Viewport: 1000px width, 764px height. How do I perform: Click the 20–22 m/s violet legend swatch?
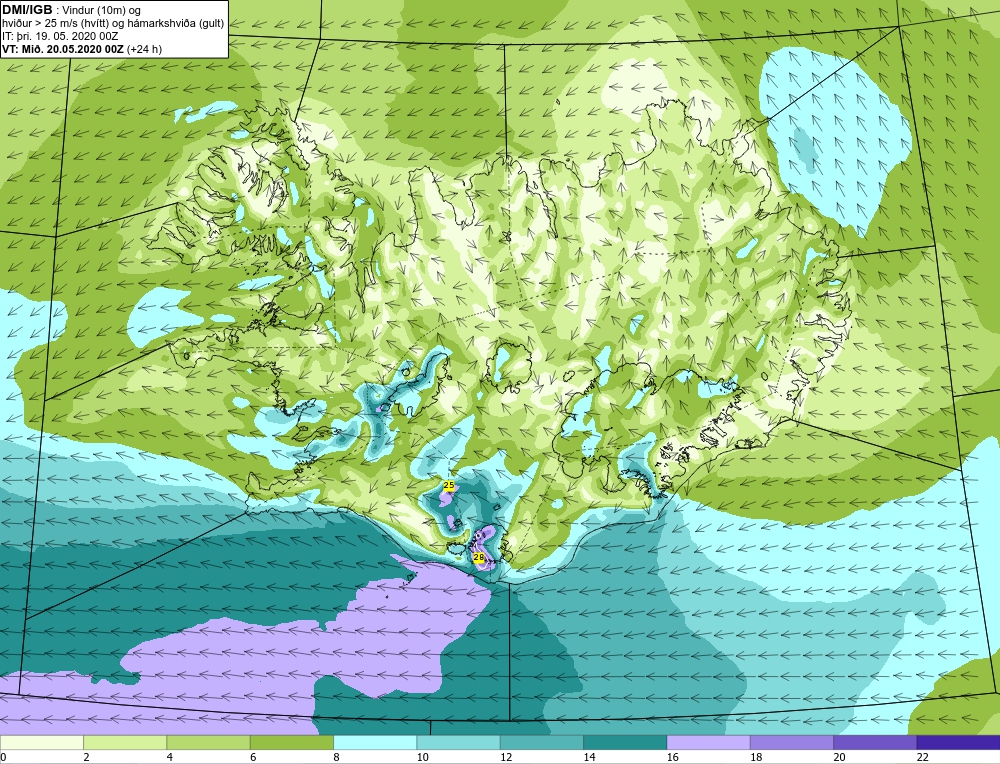tap(875, 742)
